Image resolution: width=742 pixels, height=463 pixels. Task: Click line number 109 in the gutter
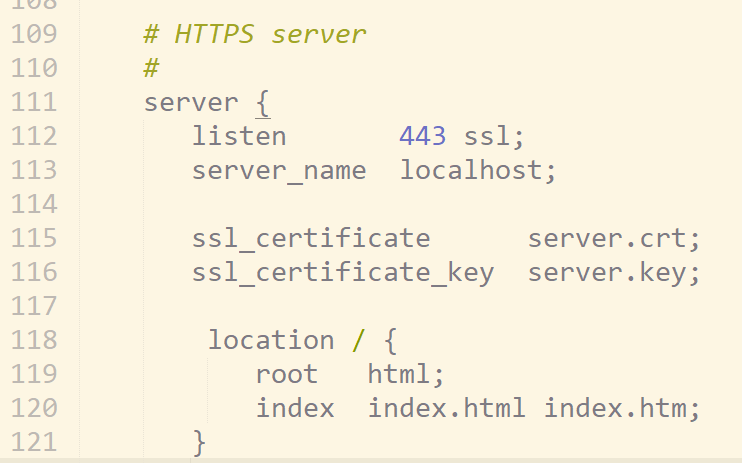point(34,35)
